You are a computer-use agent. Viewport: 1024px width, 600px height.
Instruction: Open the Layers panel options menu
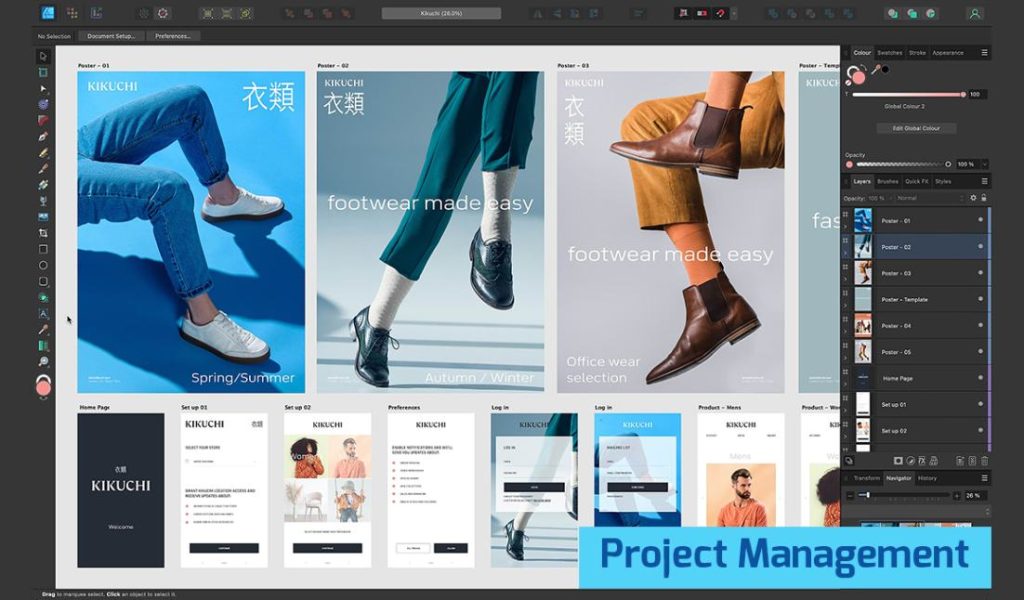click(x=984, y=181)
